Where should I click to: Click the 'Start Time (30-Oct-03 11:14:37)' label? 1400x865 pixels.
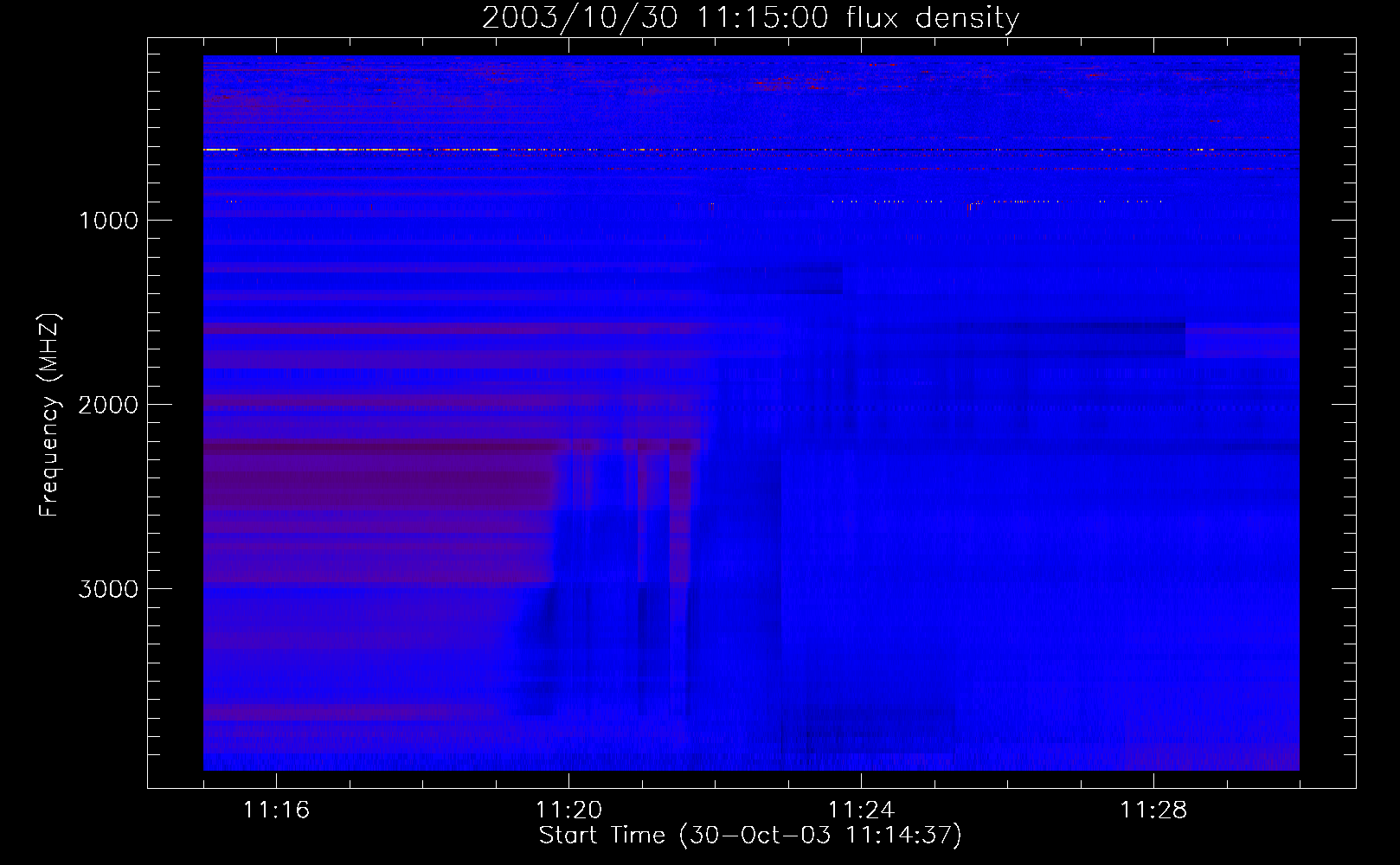coord(750,836)
